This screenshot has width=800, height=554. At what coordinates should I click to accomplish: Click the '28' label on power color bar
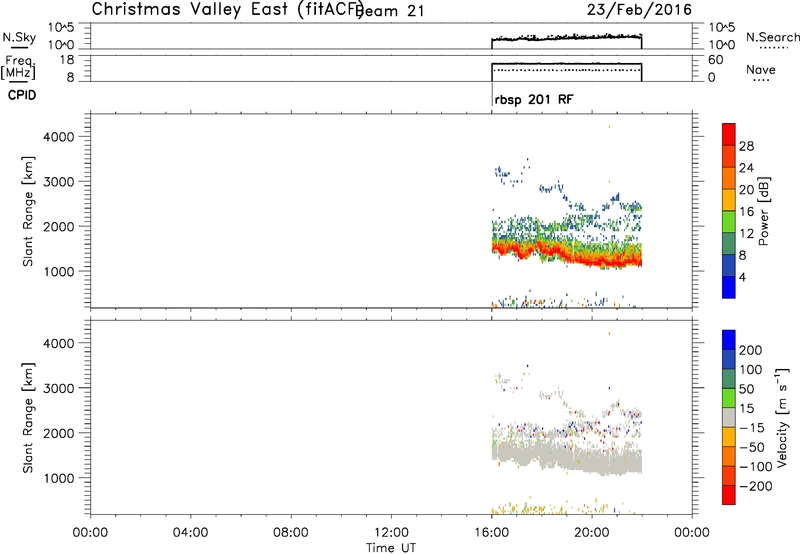(x=746, y=146)
